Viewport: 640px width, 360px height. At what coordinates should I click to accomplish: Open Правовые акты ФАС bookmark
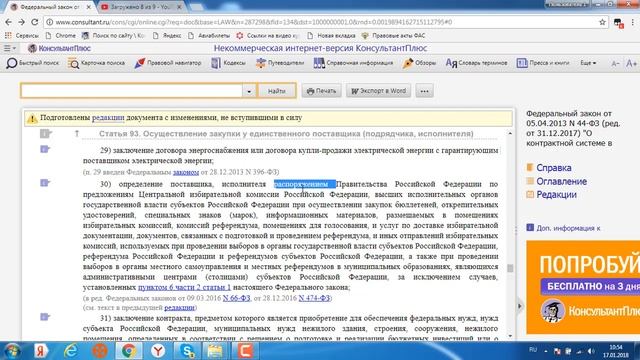(394, 36)
